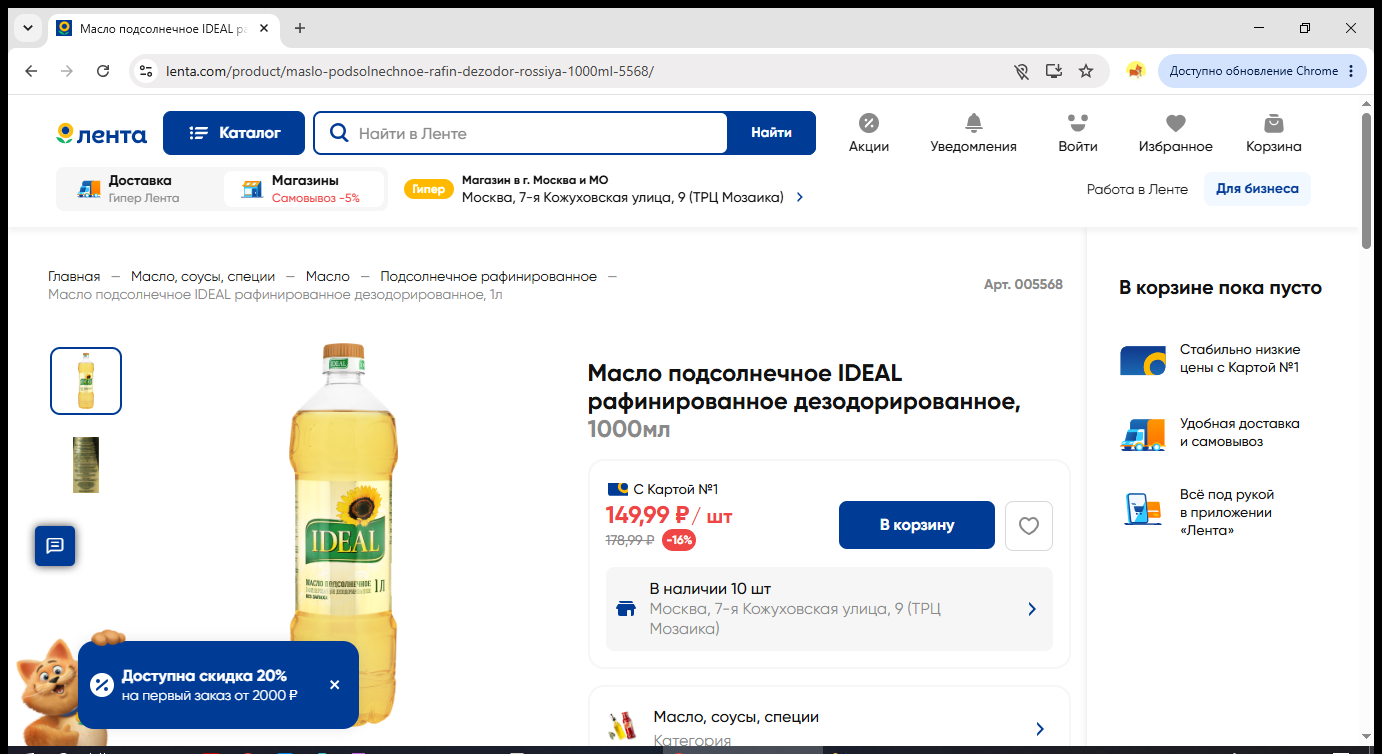Close the 20% discount popup
The height and width of the screenshot is (754, 1382).
[x=335, y=685]
